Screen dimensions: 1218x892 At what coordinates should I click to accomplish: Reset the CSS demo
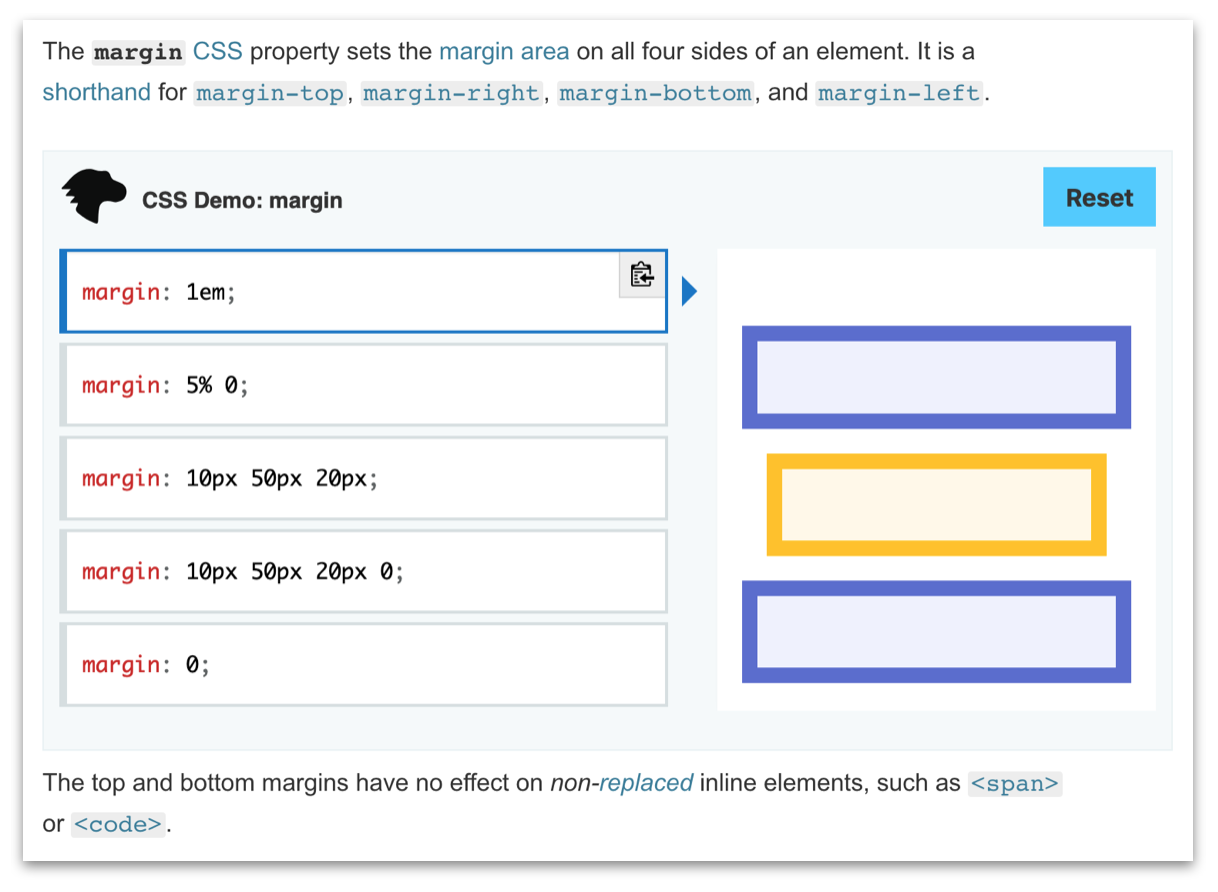[x=1099, y=197]
